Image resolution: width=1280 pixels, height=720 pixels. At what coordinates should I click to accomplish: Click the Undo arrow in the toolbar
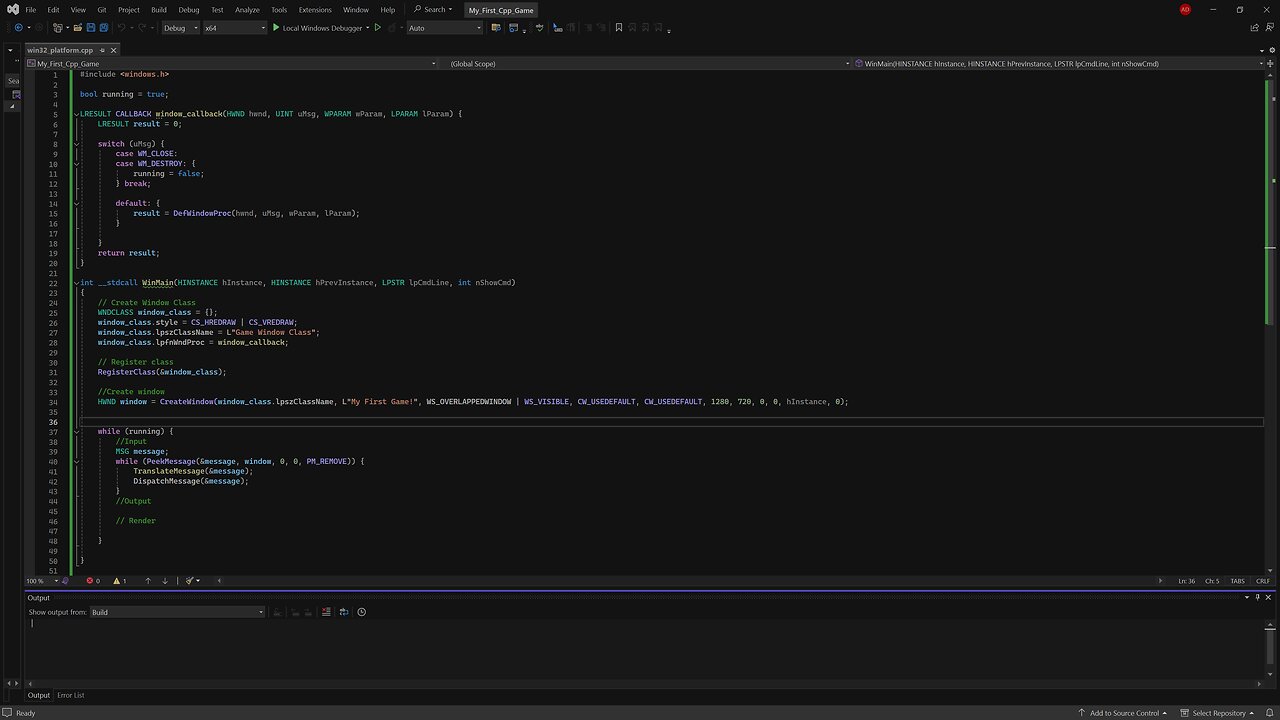122,28
